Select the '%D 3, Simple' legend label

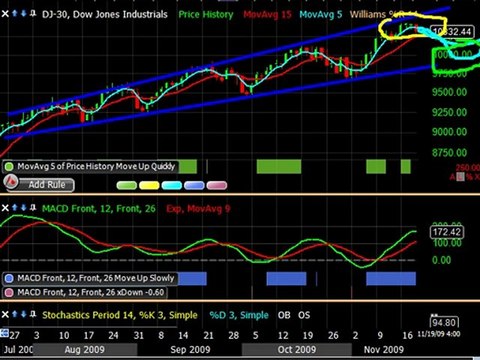(x=239, y=315)
